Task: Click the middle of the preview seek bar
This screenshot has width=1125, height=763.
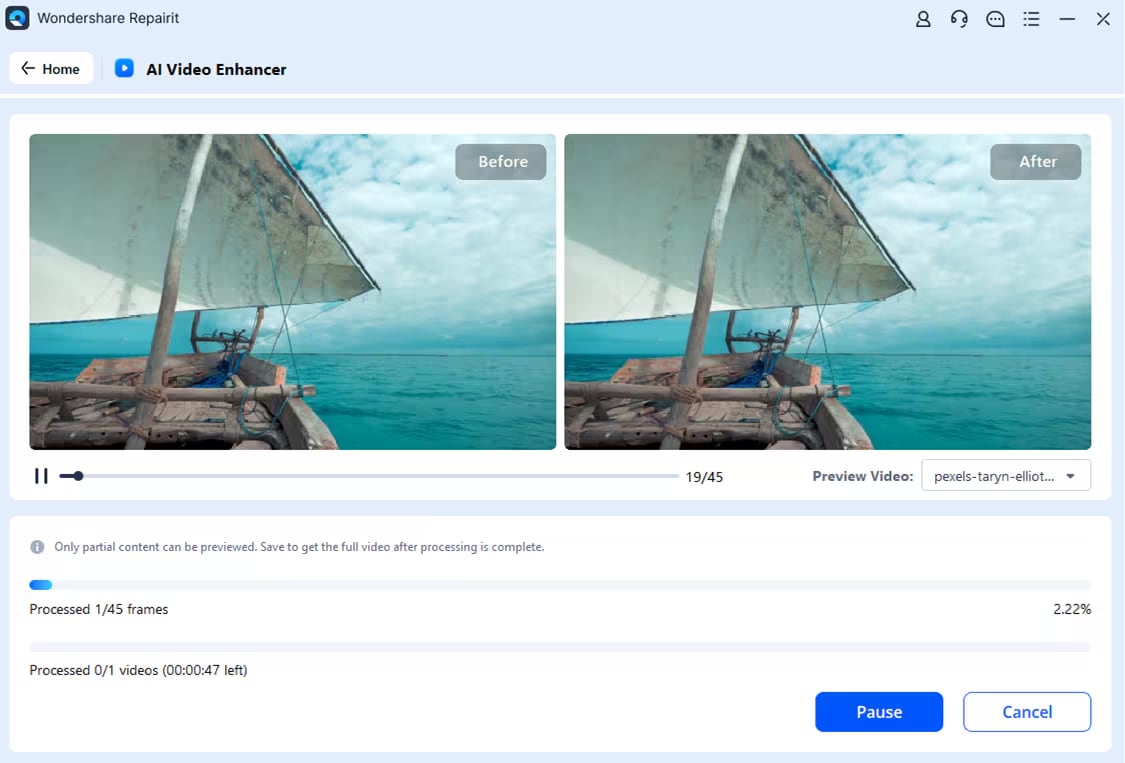Action: tap(369, 476)
